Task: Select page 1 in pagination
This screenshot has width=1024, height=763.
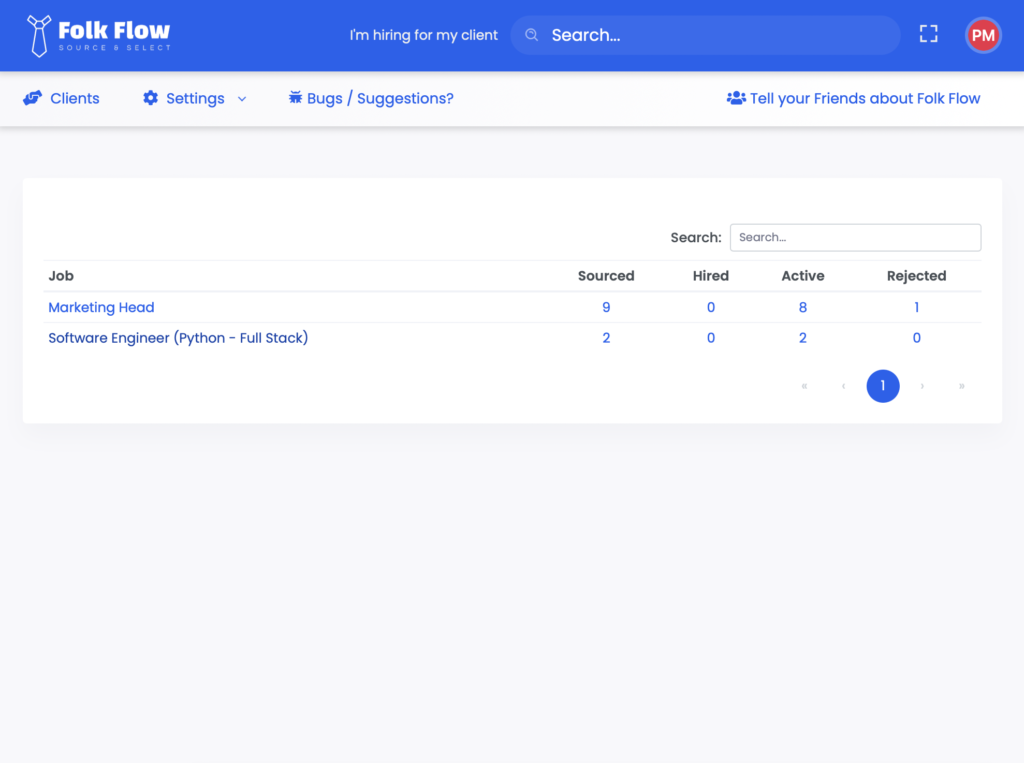Action: point(883,386)
